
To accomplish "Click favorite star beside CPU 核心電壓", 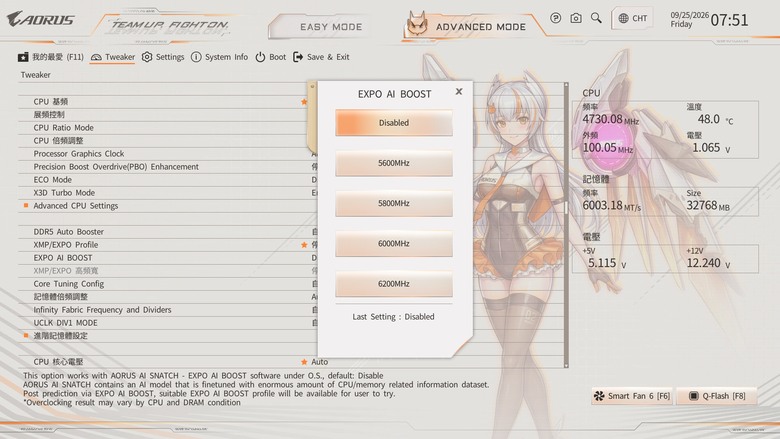I will [x=304, y=362].
